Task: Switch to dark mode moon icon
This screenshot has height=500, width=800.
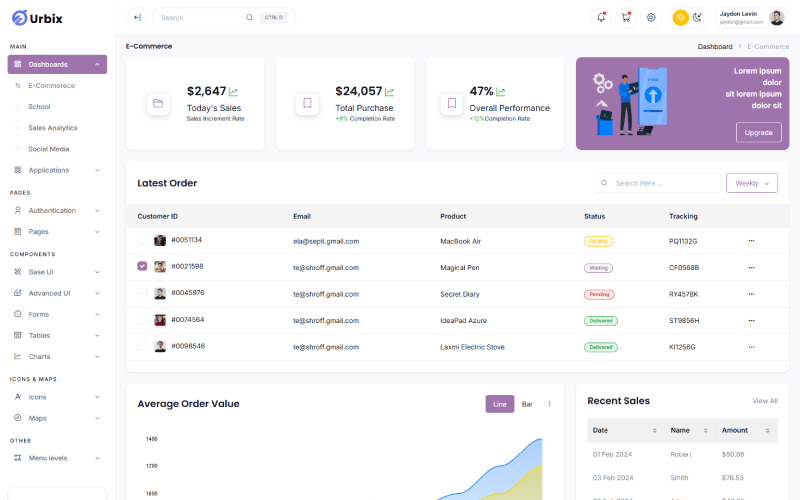Action: click(x=698, y=17)
